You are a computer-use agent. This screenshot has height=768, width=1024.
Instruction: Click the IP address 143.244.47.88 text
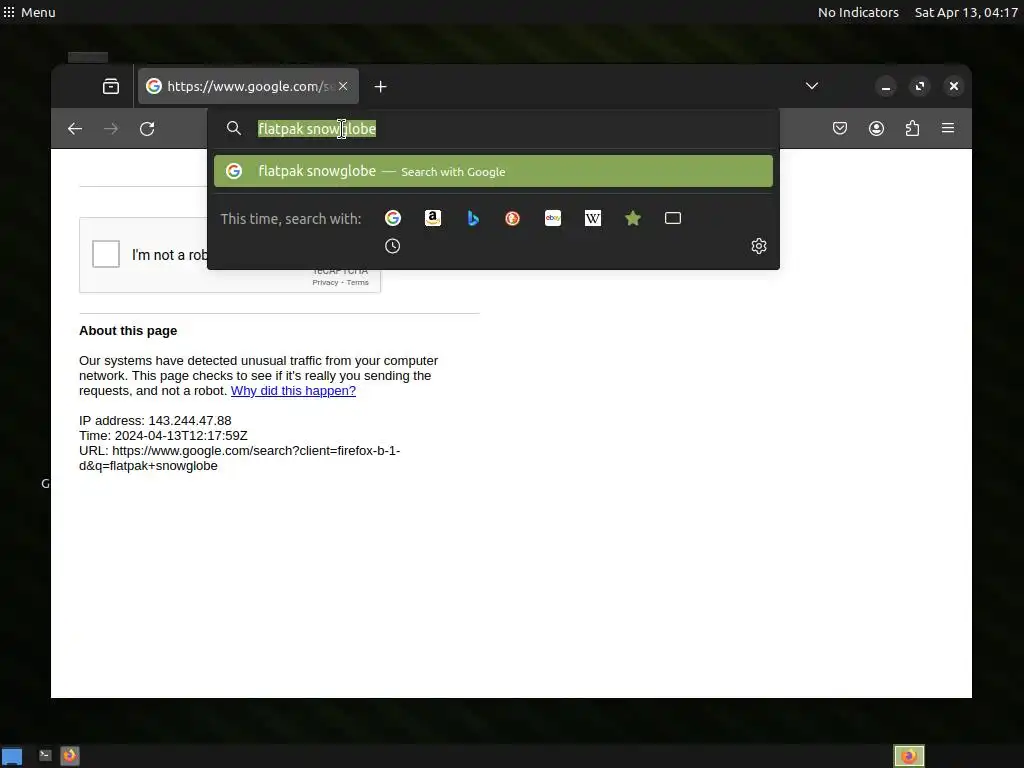[155, 421]
